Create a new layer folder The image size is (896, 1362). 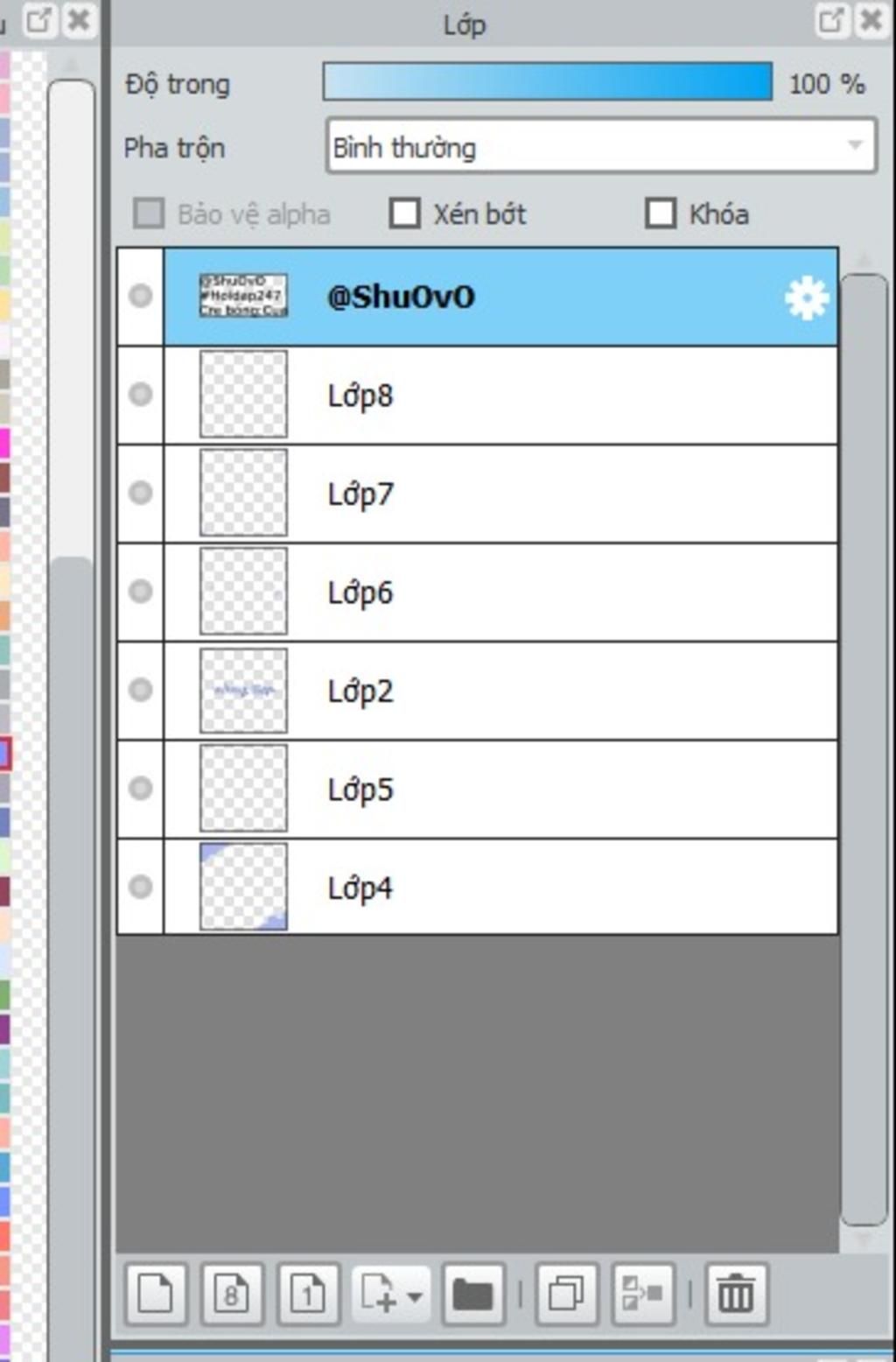[x=473, y=1293]
